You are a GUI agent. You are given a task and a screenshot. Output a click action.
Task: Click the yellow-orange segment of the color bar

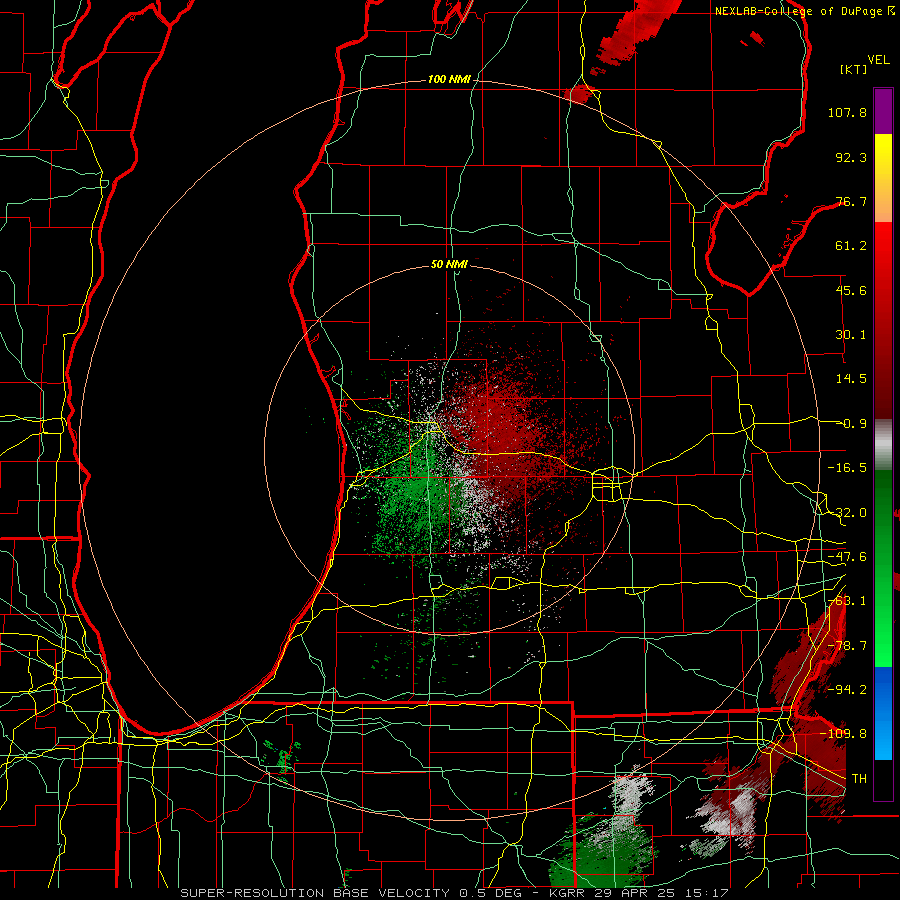[x=883, y=178]
